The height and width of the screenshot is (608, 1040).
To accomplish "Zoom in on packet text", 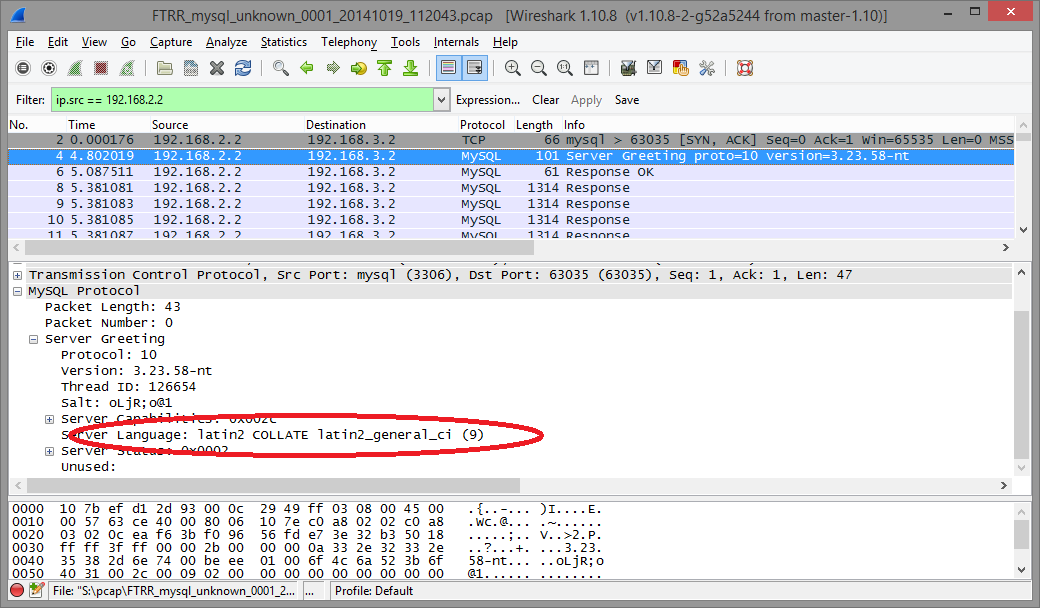I will coord(513,68).
